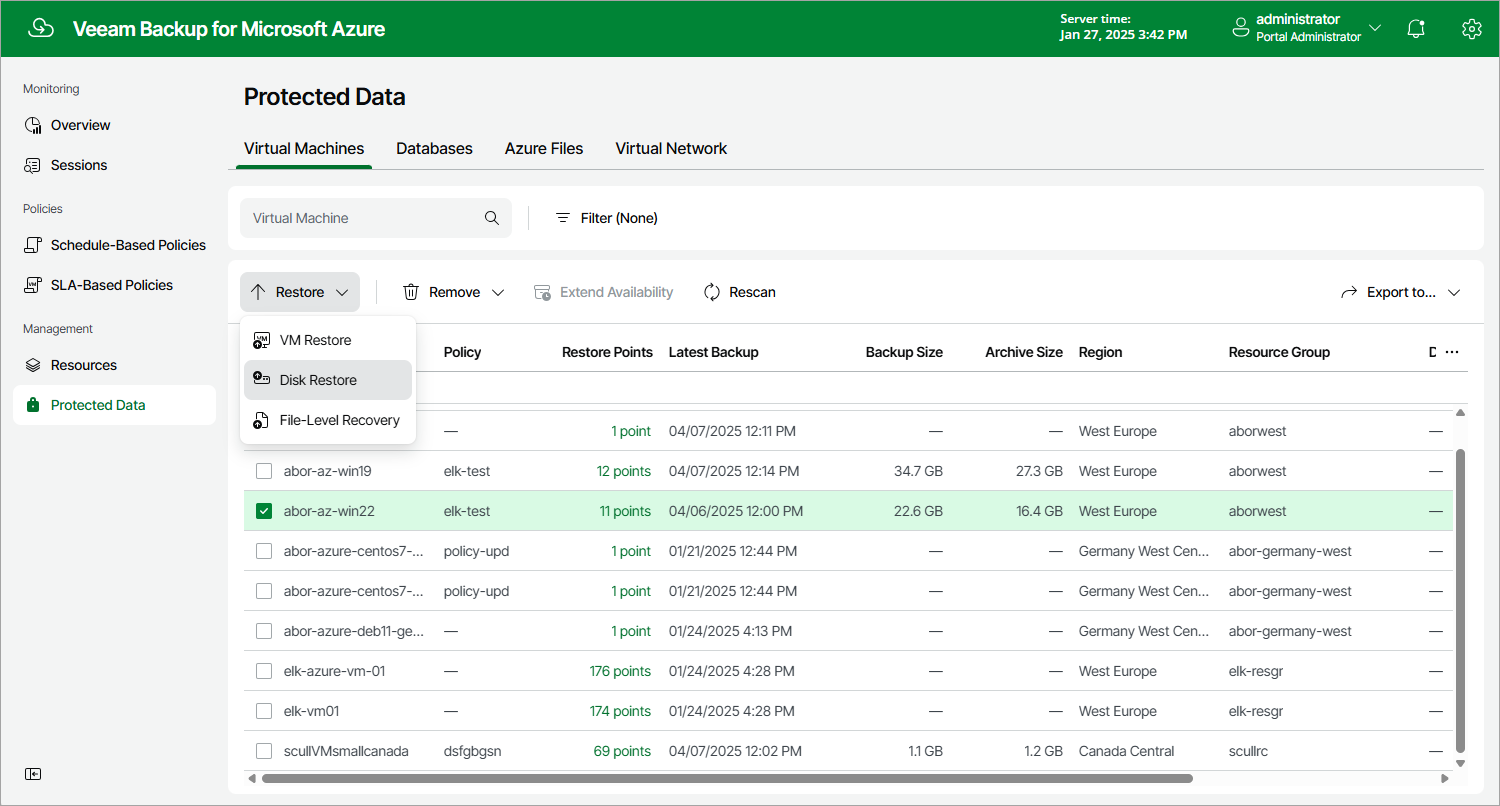Screen dimensions: 1500x806
Task: Tick the checkbox for elk-azure-vm-01
Action: tap(264, 671)
